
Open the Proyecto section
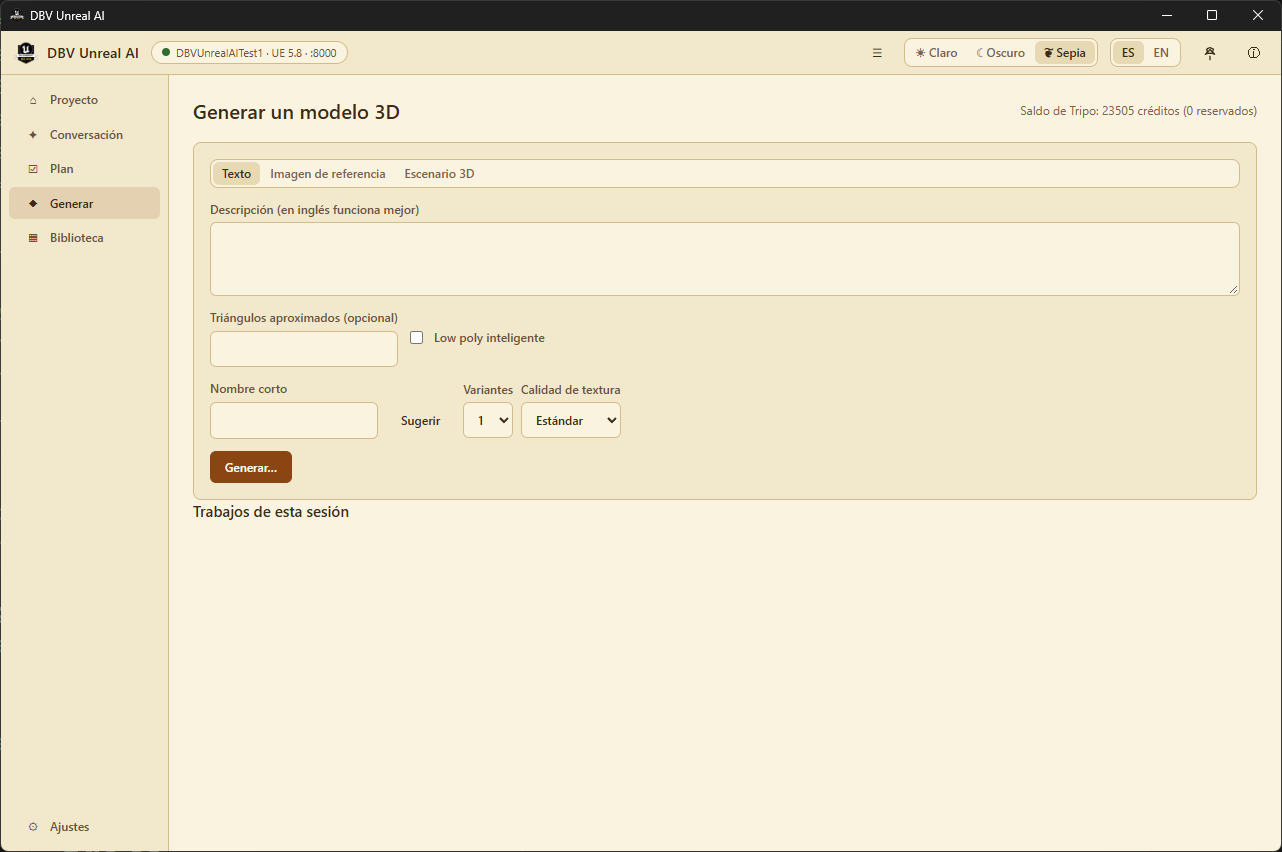pos(84,100)
